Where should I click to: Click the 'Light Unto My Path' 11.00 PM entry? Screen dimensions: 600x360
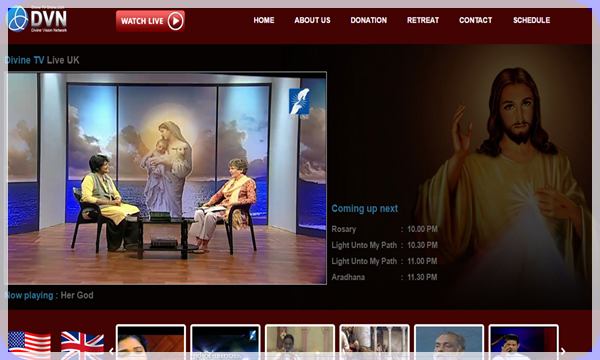[x=385, y=261]
